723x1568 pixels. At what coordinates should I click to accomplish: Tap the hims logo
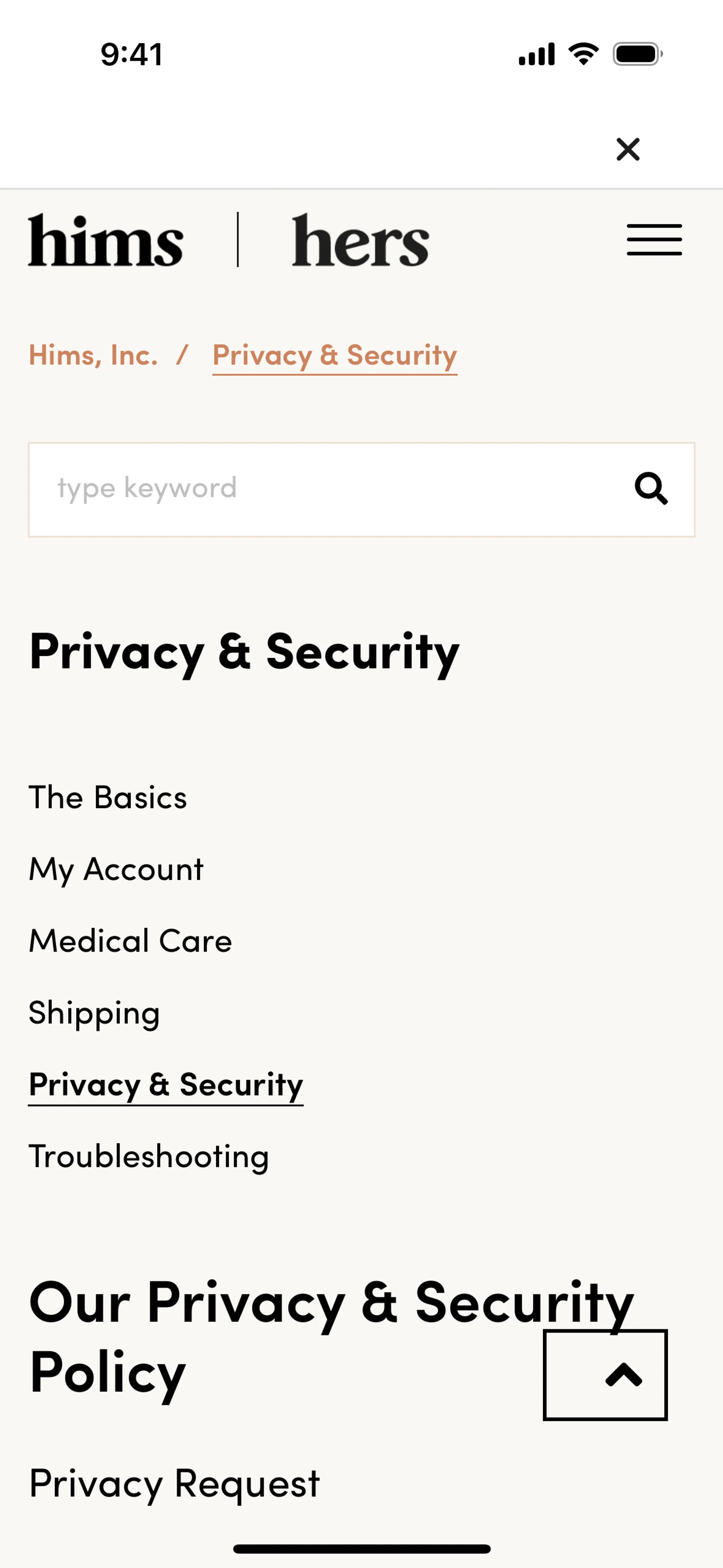106,240
